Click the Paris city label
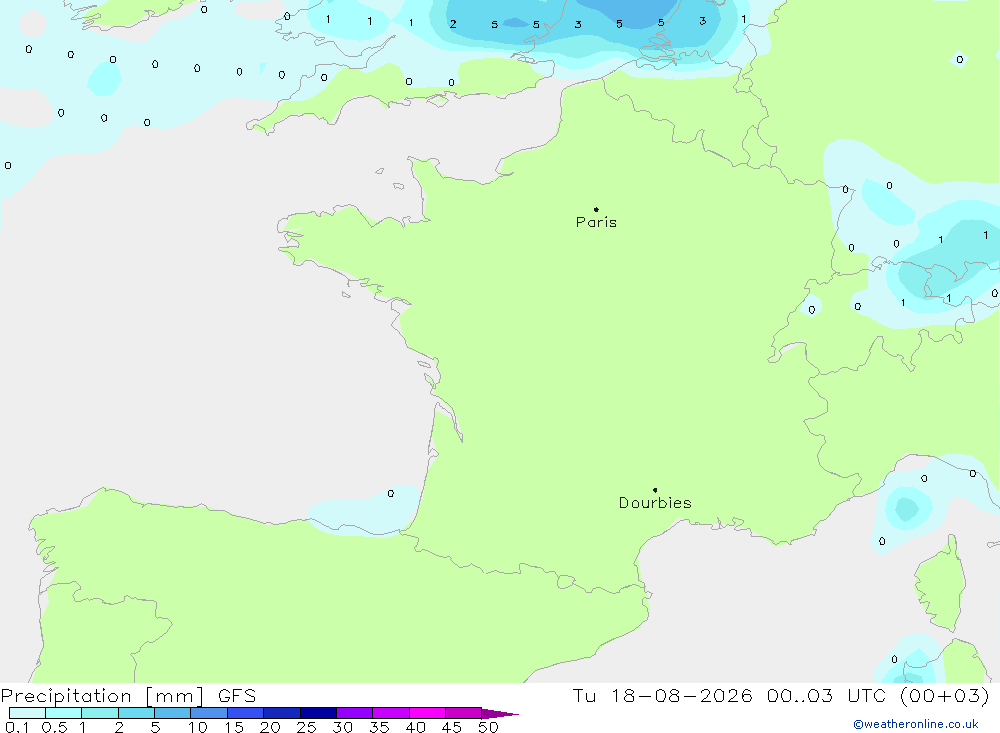The height and width of the screenshot is (733, 1000). click(596, 223)
